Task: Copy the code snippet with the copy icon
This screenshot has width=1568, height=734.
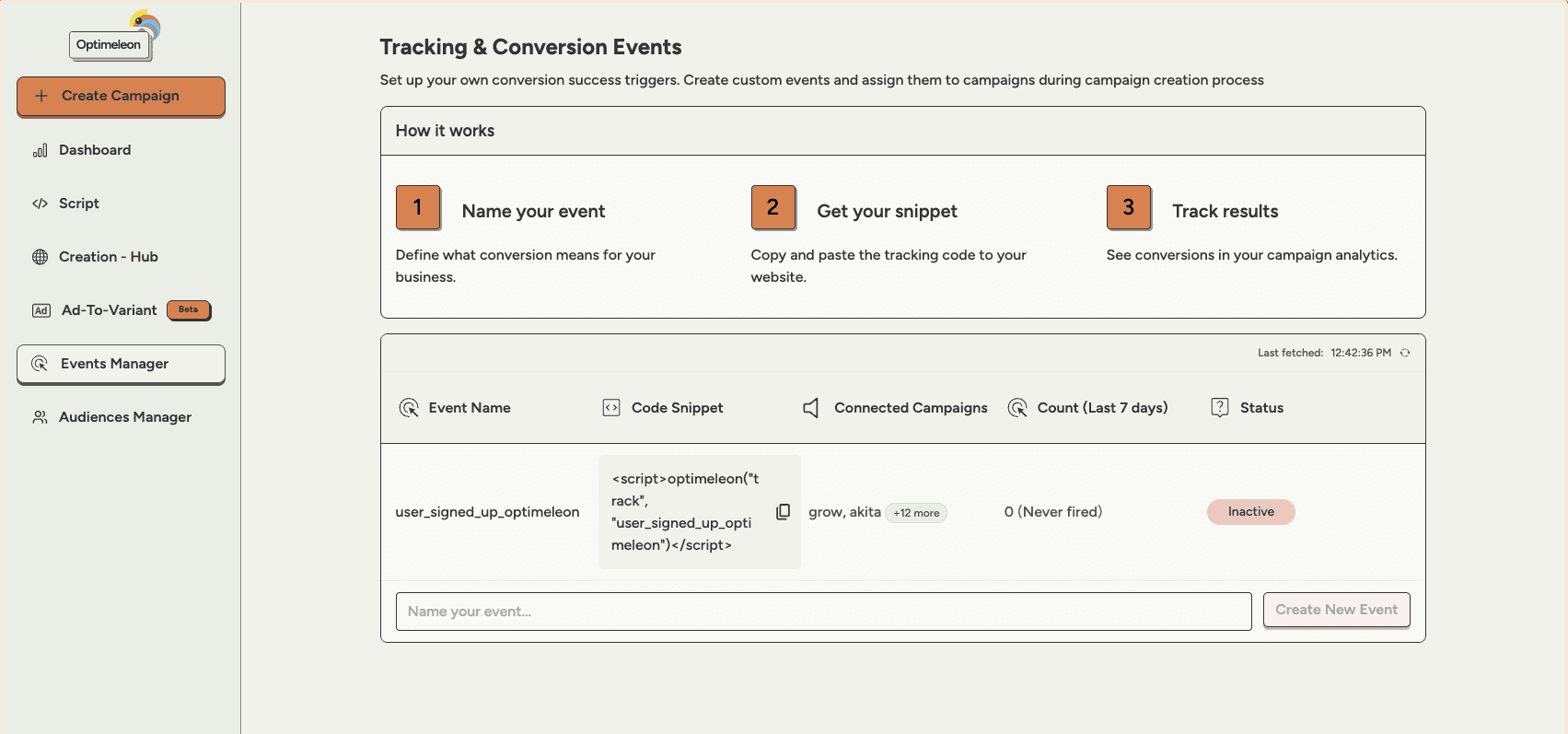Action: click(784, 512)
